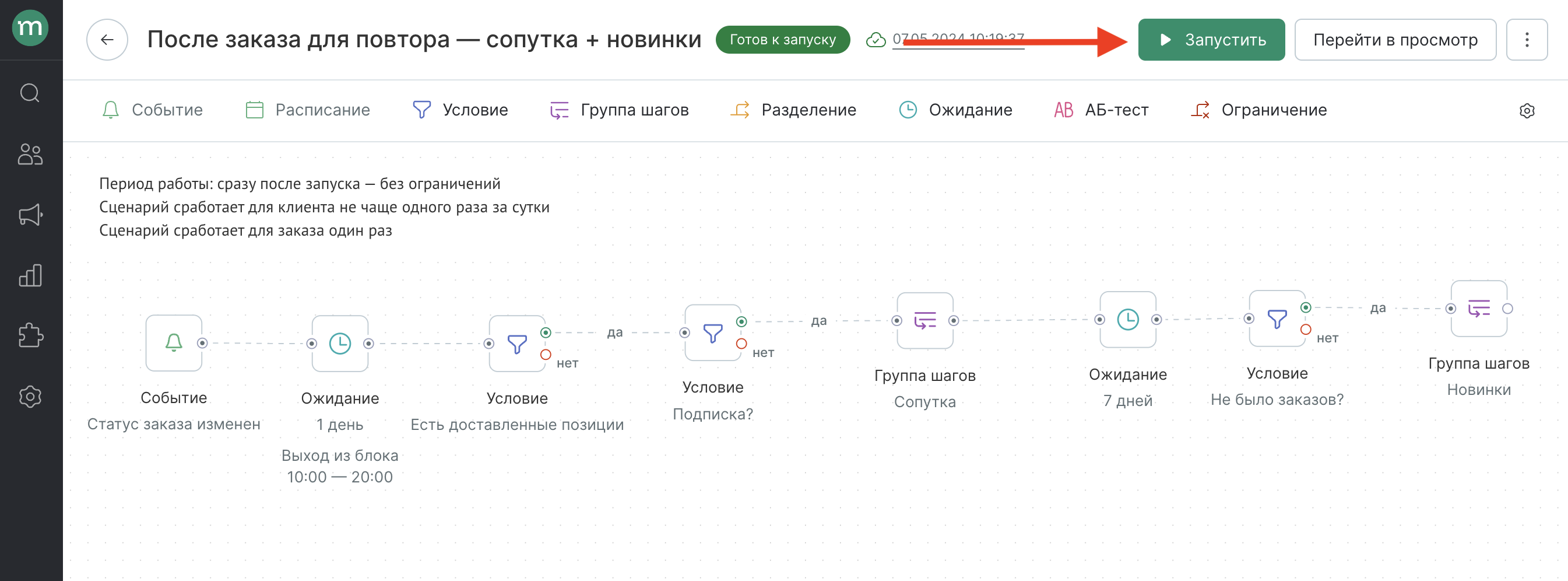Screen dimensions: 1568x581
Task: Select the Подписка? condition node
Action: (x=712, y=332)
